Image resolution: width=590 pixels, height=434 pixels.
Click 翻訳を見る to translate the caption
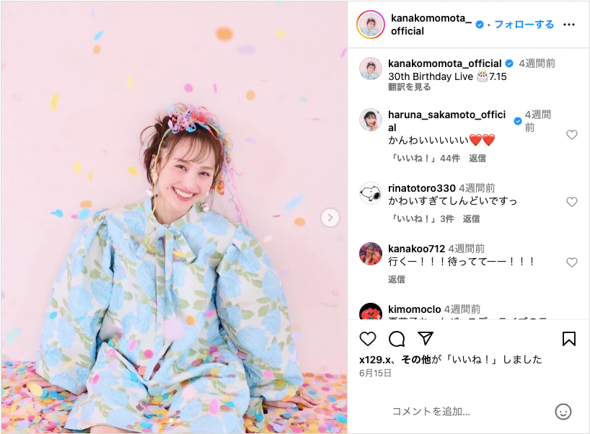409,87
